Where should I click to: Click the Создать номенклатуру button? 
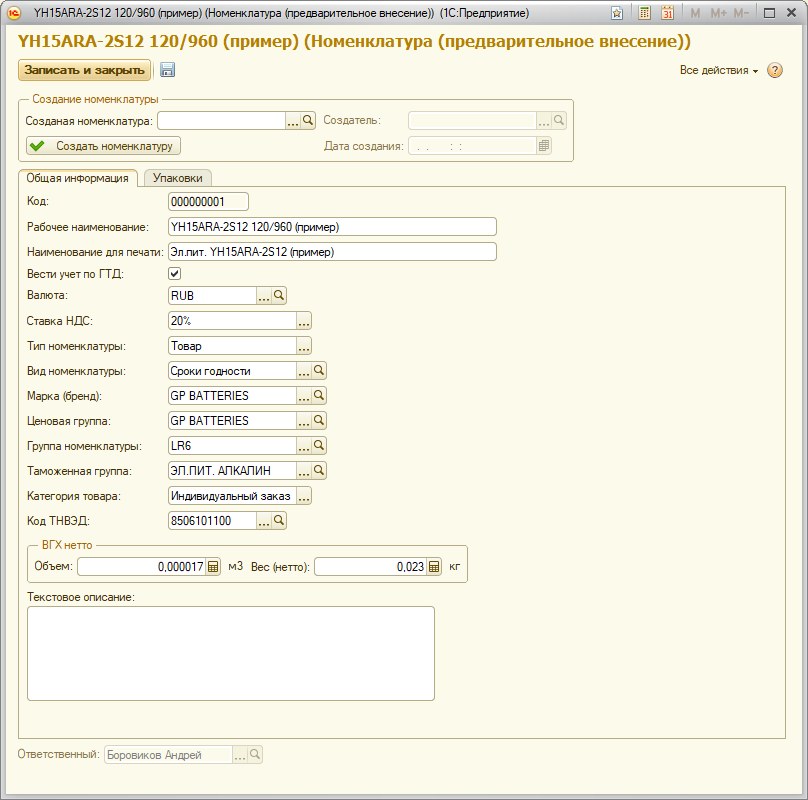[103, 146]
